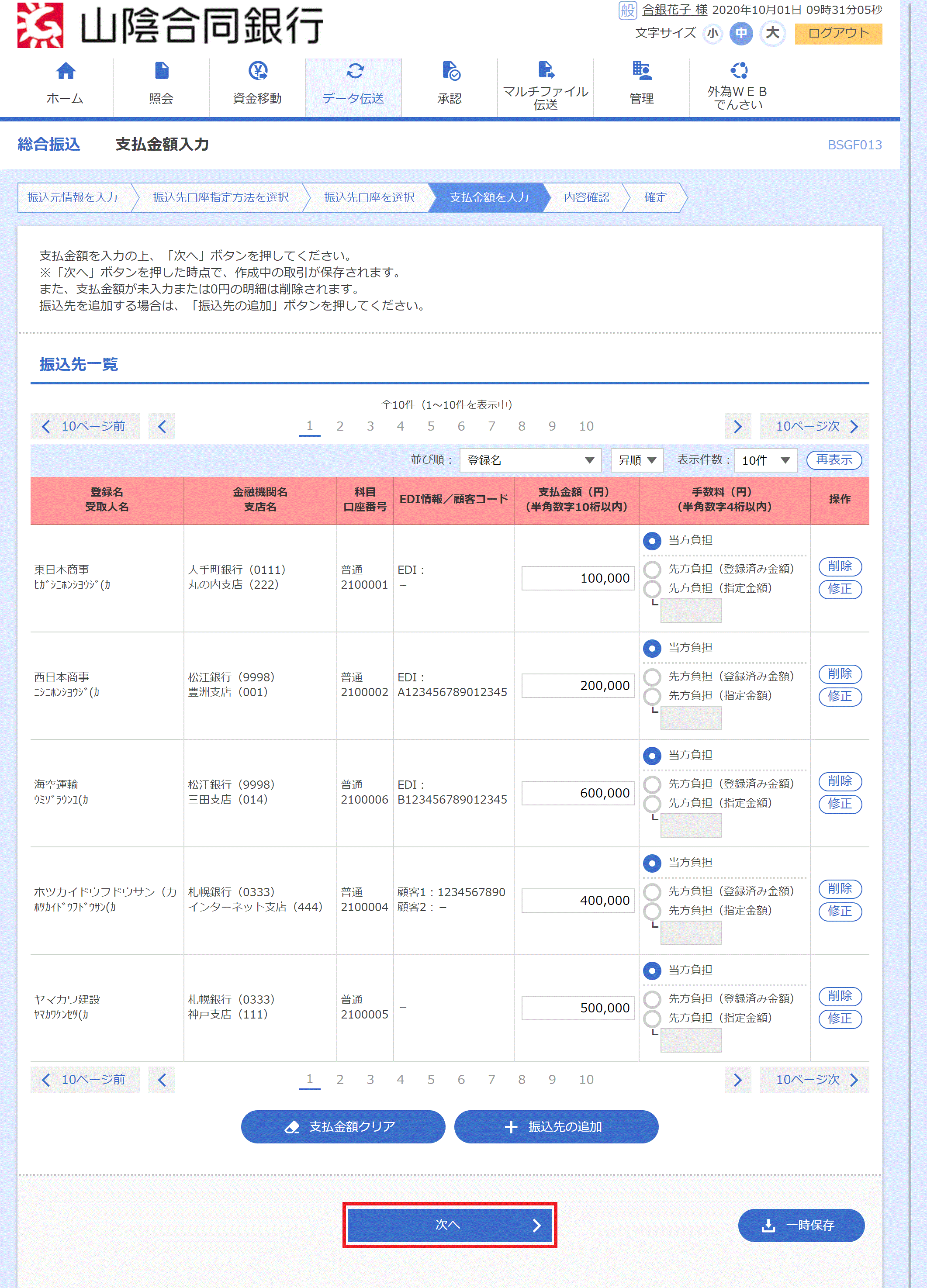This screenshot has width=927, height=1288.
Task: Click the 総合振込 heading
Action: click(49, 144)
